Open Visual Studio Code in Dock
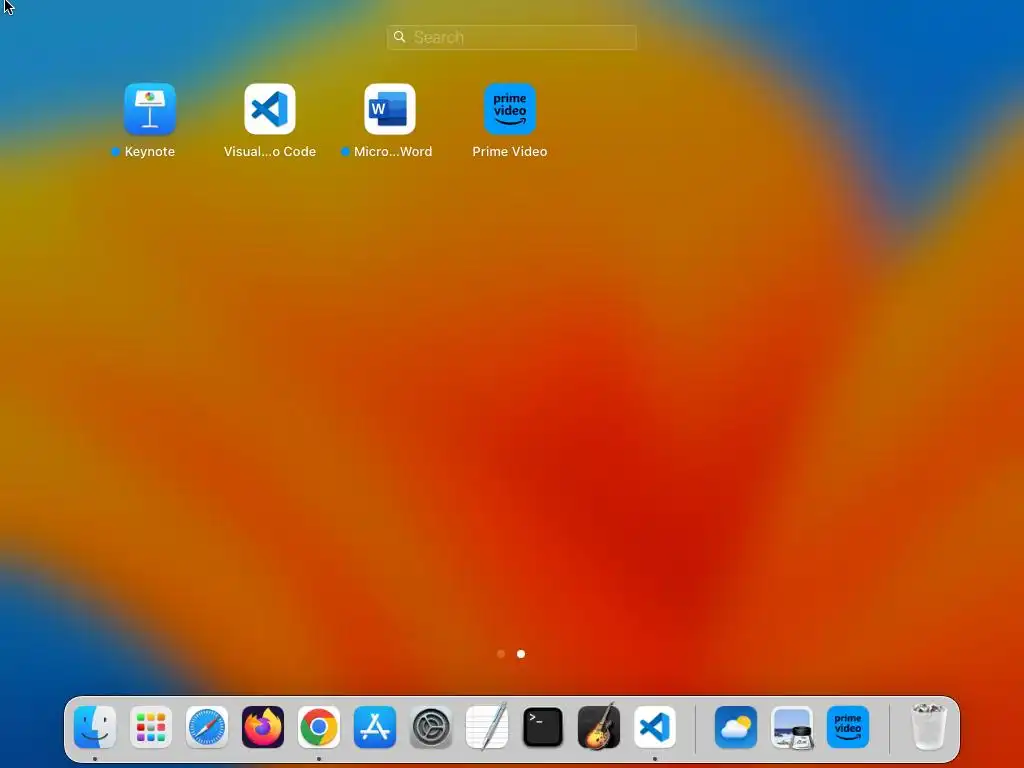 [655, 727]
